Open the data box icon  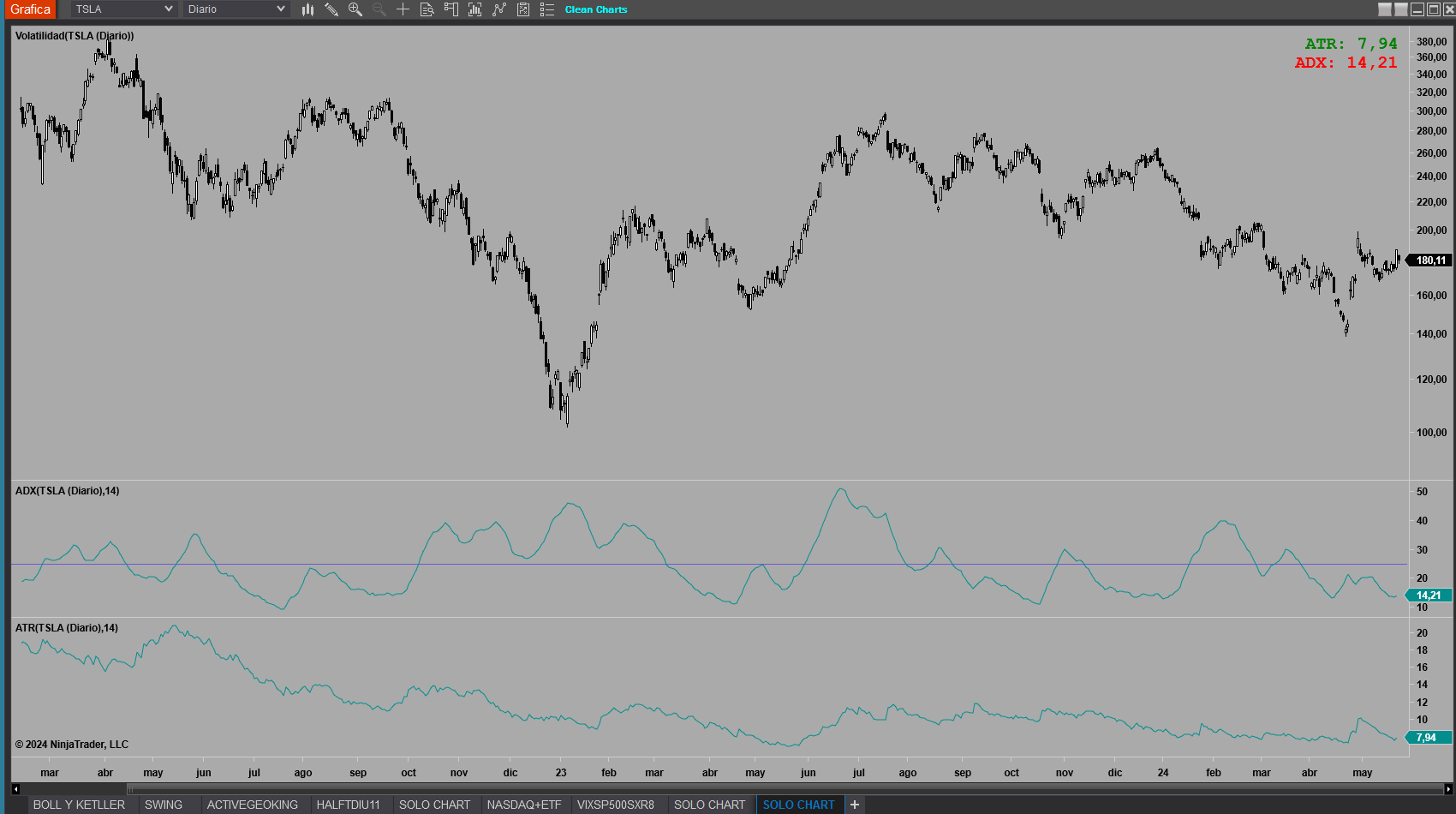tap(427, 9)
